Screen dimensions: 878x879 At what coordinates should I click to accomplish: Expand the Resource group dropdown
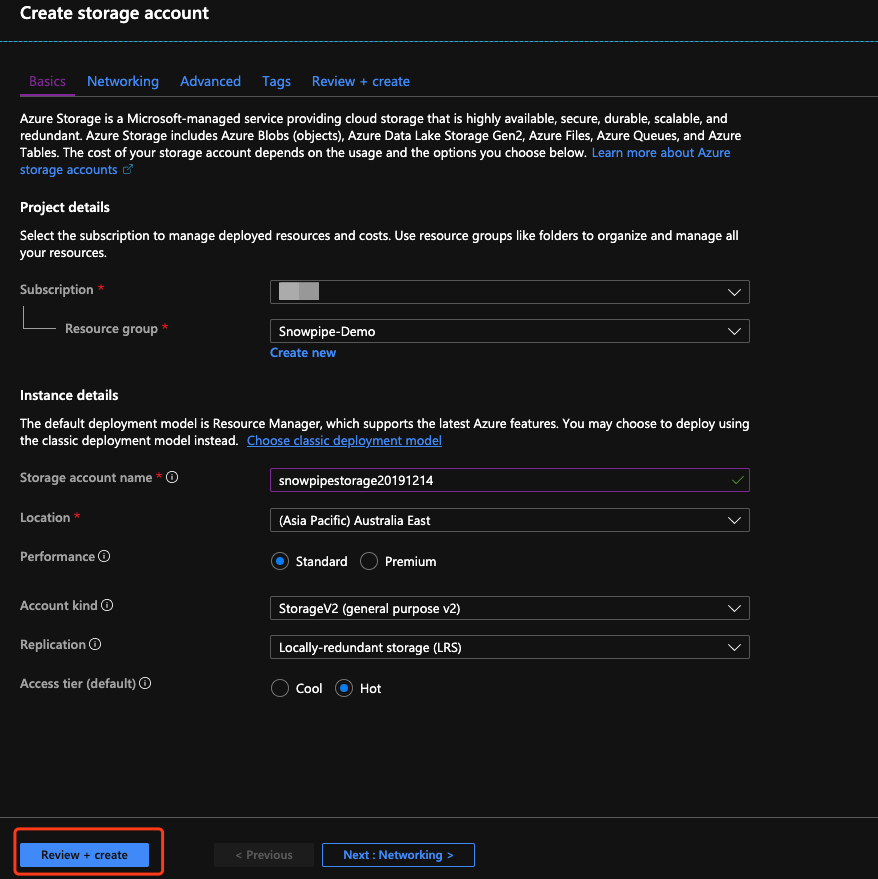[x=510, y=331]
